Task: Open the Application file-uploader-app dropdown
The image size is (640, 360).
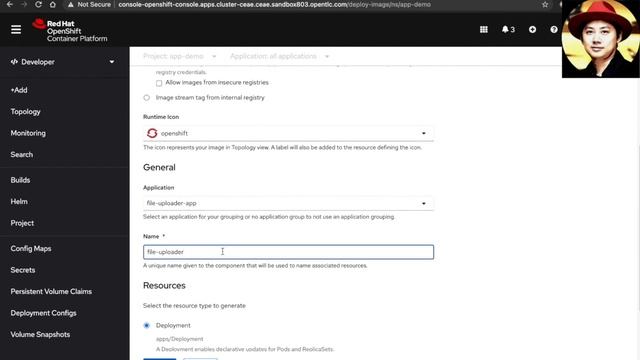Action: (x=288, y=203)
